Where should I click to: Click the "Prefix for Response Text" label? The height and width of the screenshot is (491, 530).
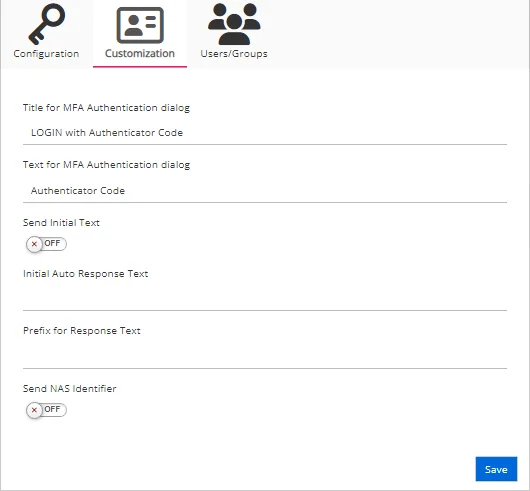pos(82,331)
